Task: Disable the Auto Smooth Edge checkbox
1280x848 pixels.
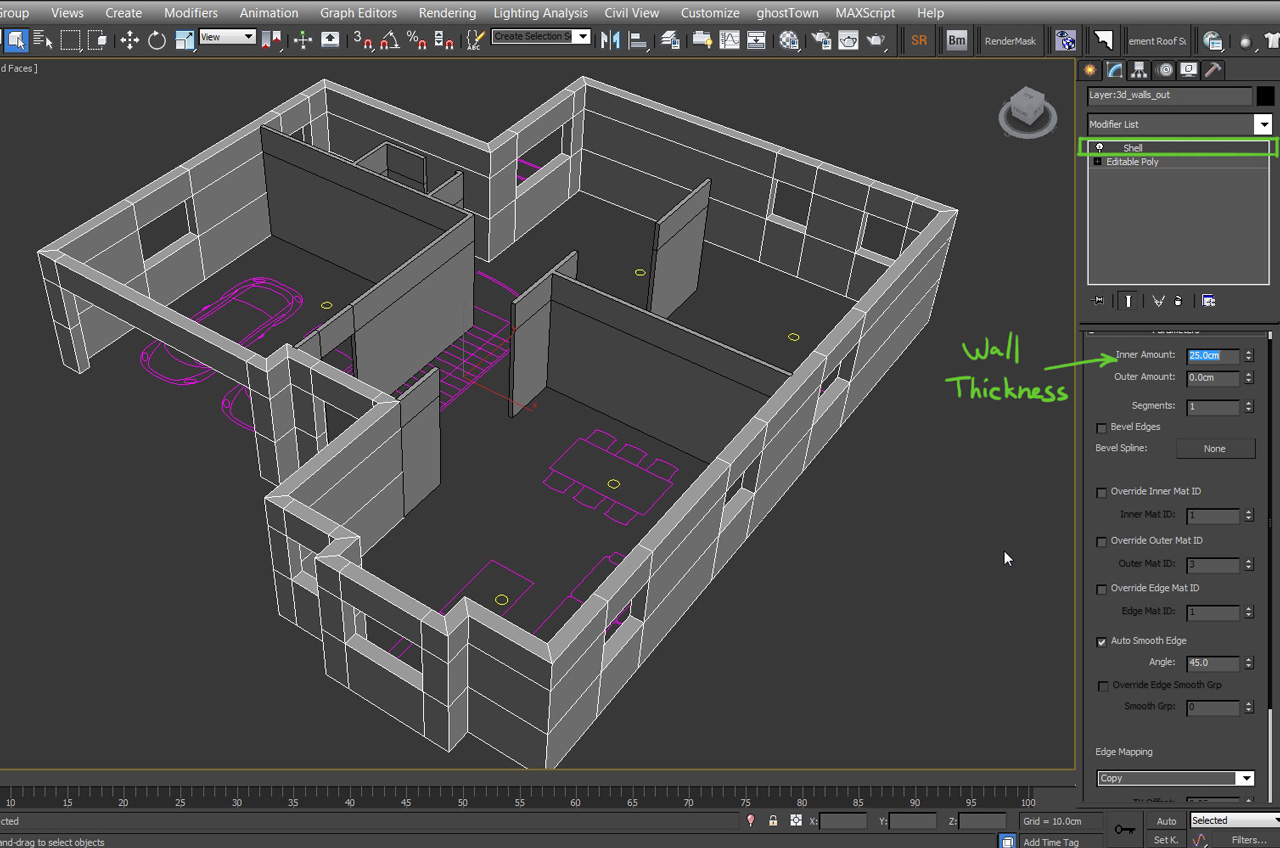Action: (x=1101, y=641)
